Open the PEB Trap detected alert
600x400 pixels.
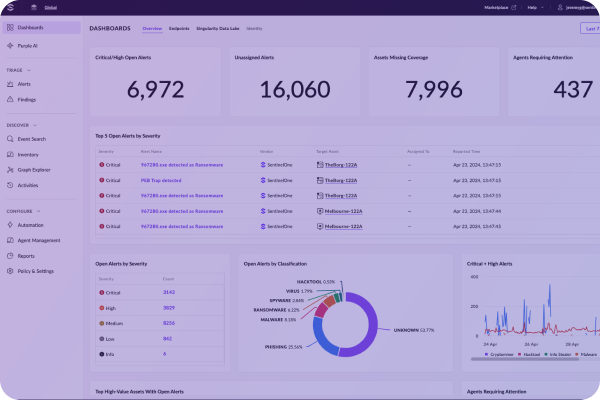pyautogui.click(x=162, y=180)
